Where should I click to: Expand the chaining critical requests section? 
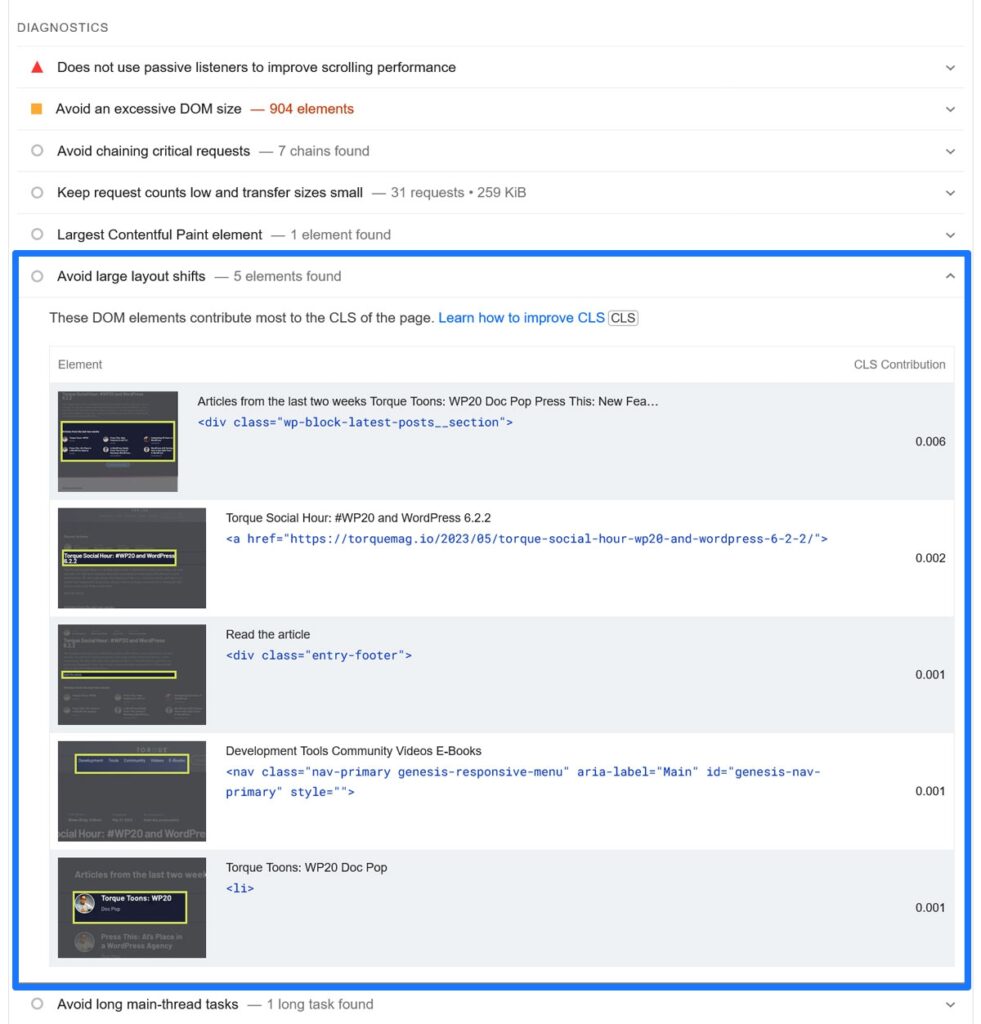(950, 151)
